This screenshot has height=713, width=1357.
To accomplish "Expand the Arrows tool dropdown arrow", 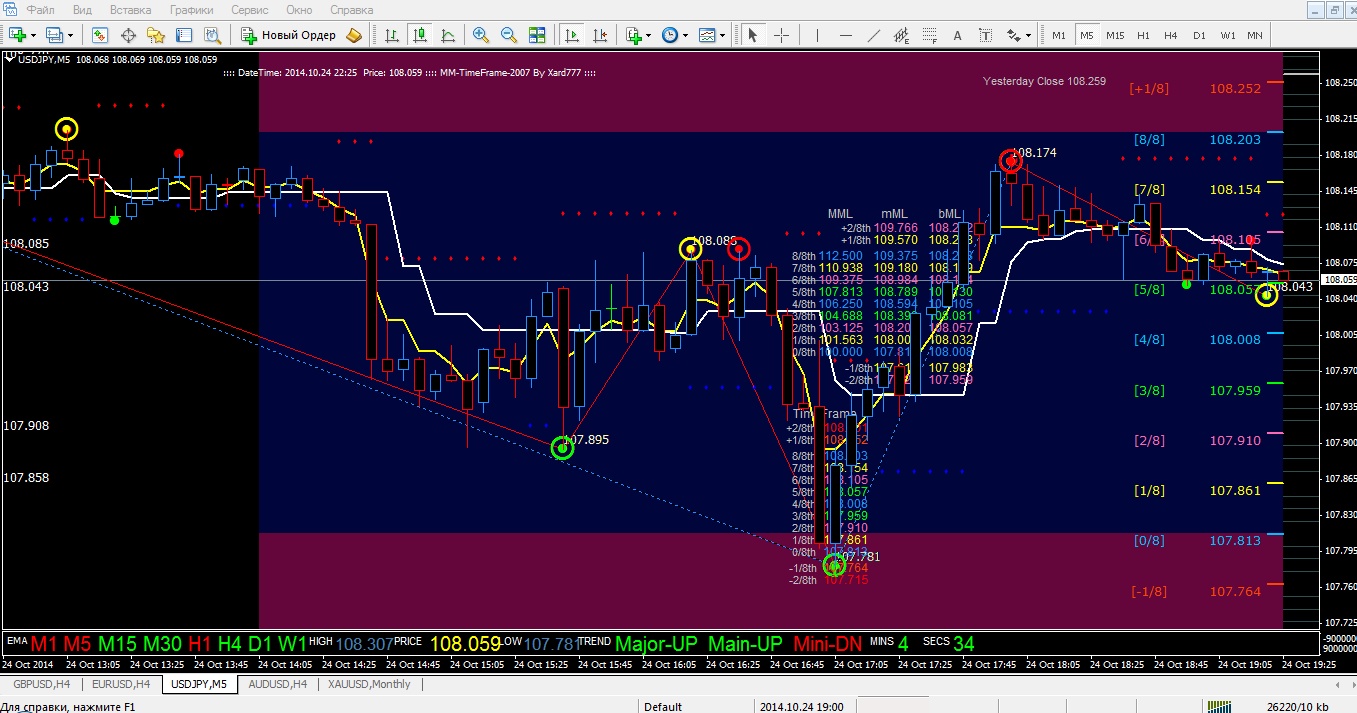I will 1029,35.
